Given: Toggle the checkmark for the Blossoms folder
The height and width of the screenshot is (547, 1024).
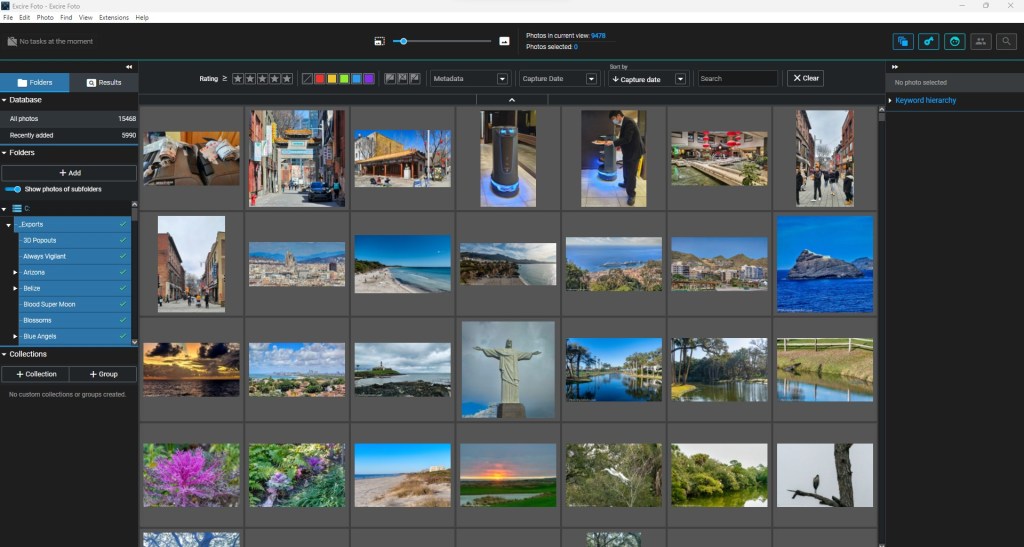Looking at the screenshot, I should [123, 320].
